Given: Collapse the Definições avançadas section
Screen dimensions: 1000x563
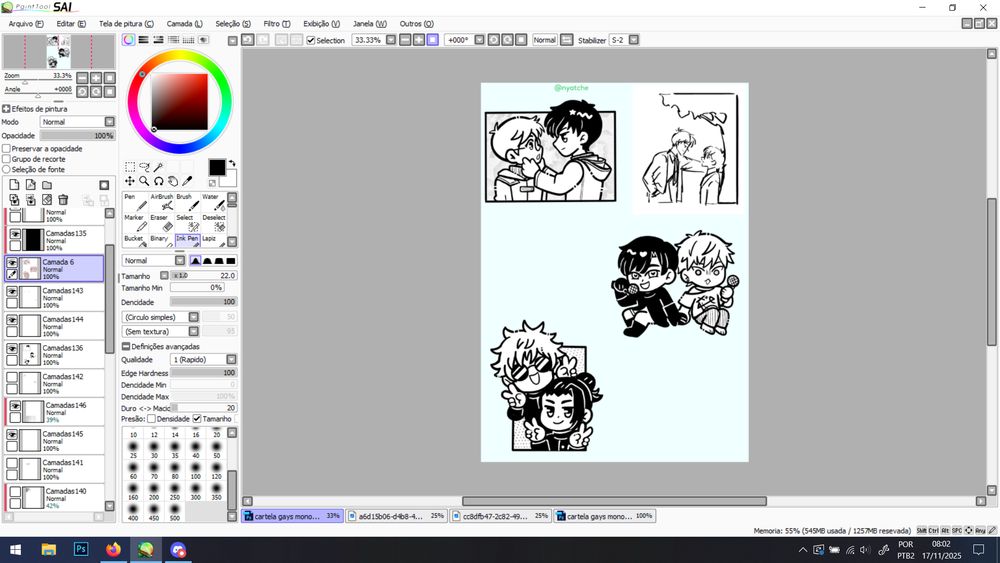Looking at the screenshot, I should pyautogui.click(x=126, y=346).
